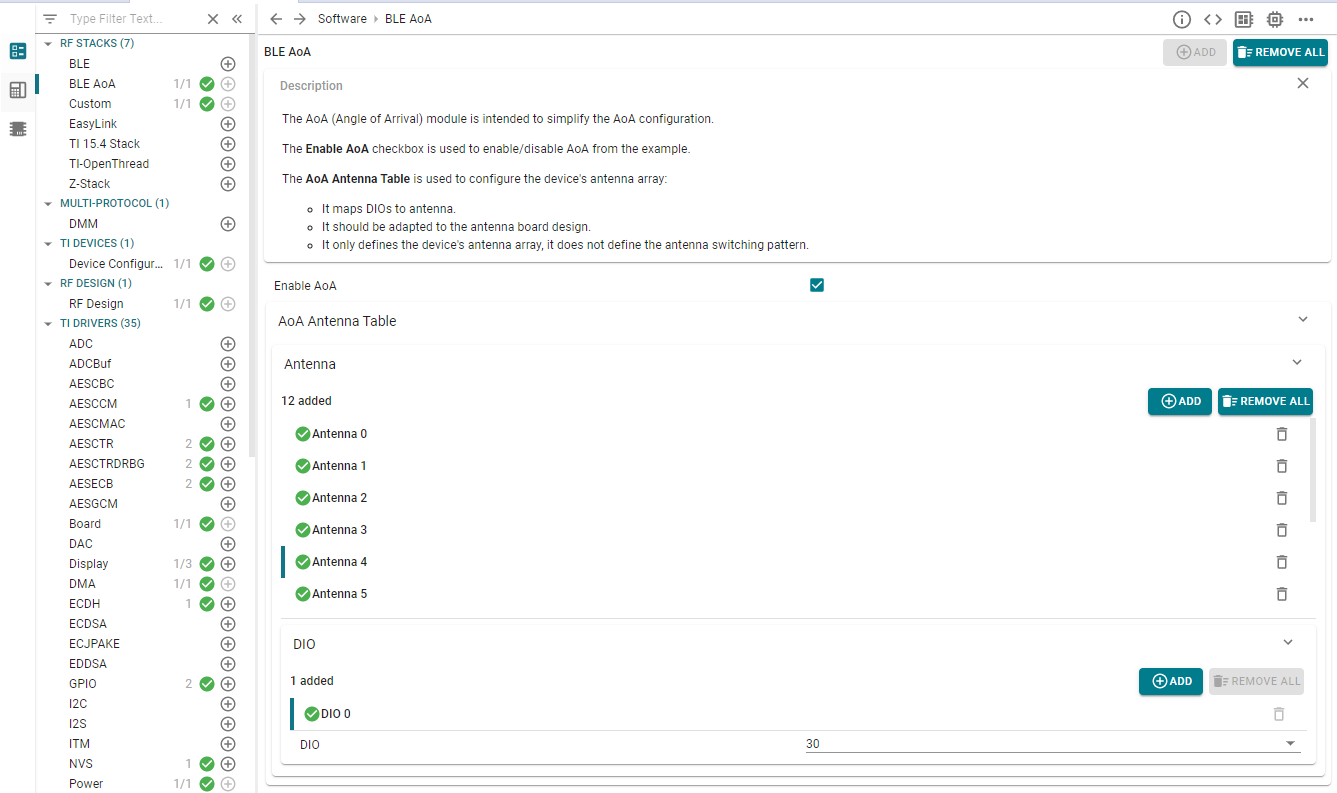Collapse the AoA Antenna Table section

(1302, 319)
